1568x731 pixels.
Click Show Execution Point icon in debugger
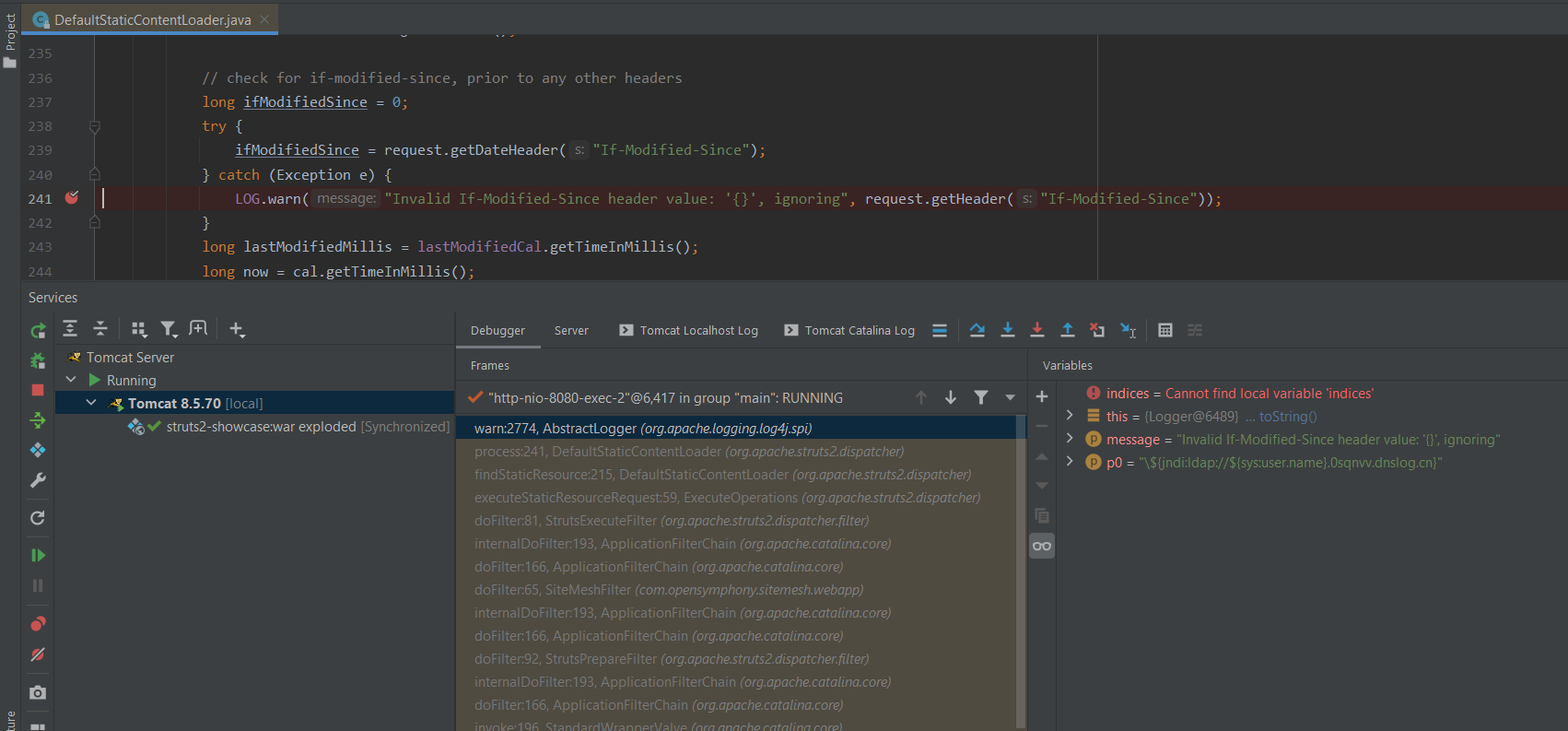[940, 330]
